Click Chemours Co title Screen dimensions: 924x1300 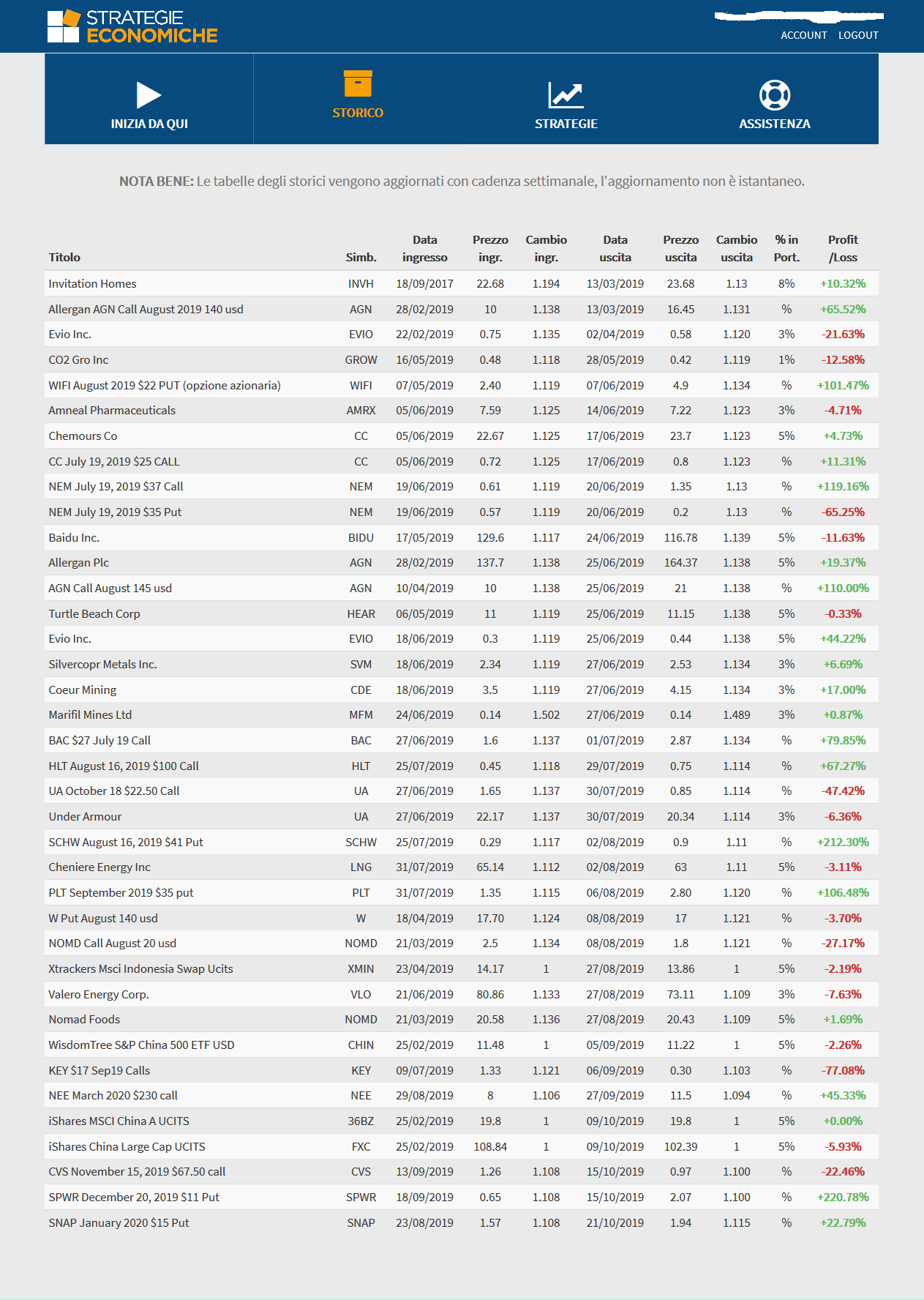tap(83, 436)
